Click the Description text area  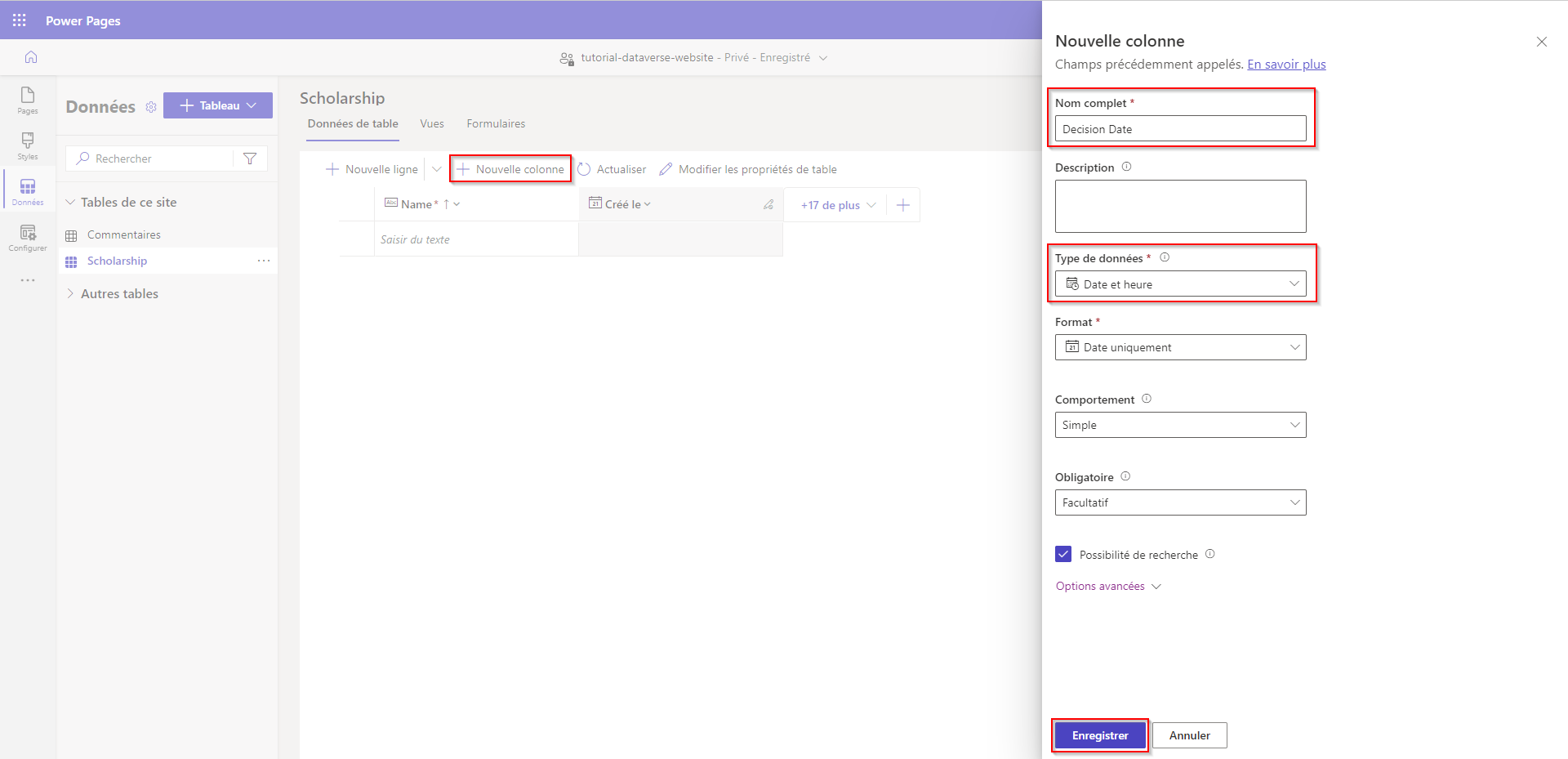(x=1180, y=206)
